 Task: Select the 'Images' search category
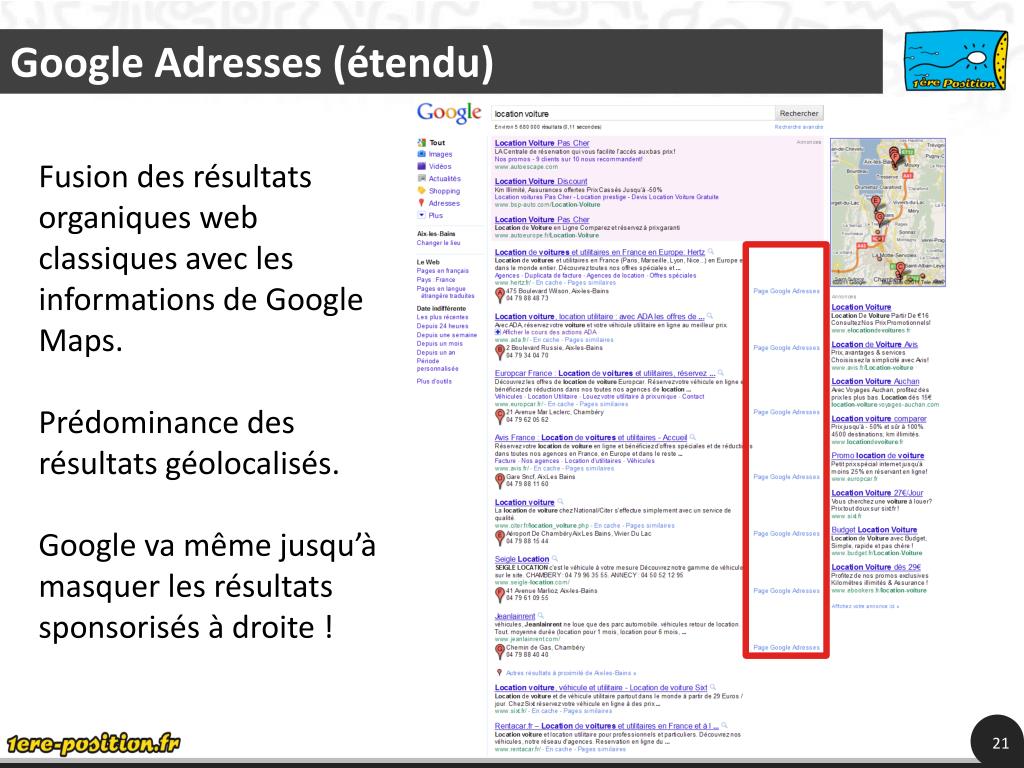point(440,154)
